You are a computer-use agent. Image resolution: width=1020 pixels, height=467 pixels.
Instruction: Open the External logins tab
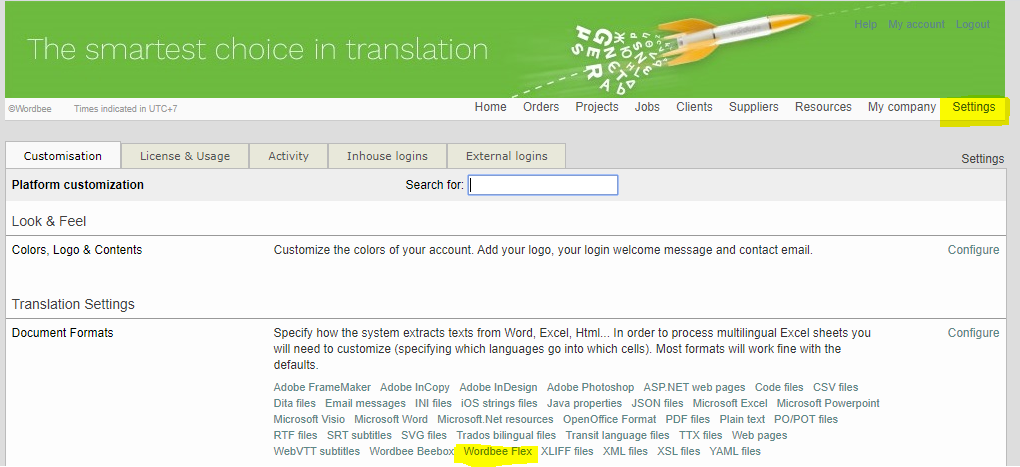[506, 156]
